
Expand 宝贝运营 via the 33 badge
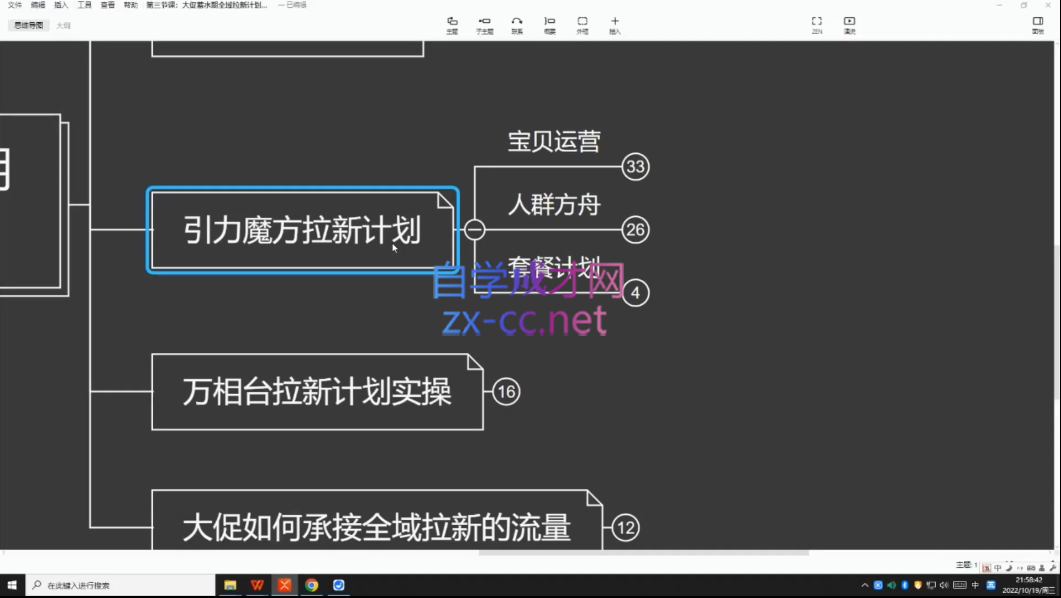(x=635, y=166)
